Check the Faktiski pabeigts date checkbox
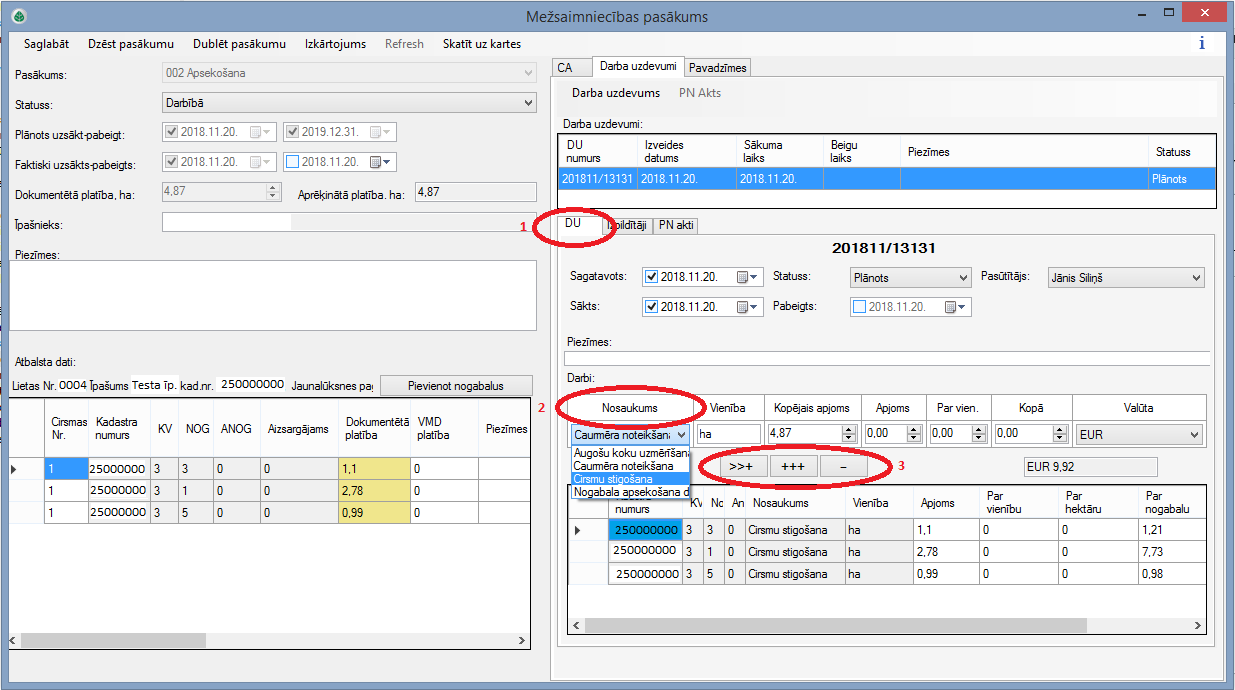The width and height of the screenshot is (1235, 690). coord(292,162)
